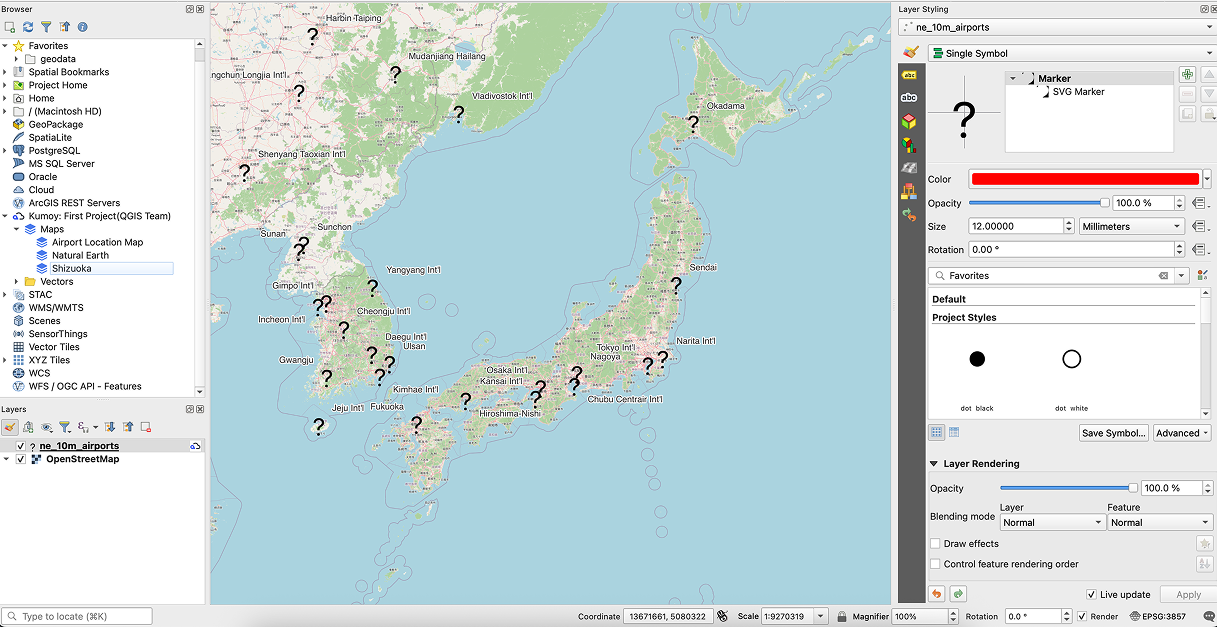Click the red Color swatch bar
The width and height of the screenshot is (1217, 627).
click(1085, 179)
